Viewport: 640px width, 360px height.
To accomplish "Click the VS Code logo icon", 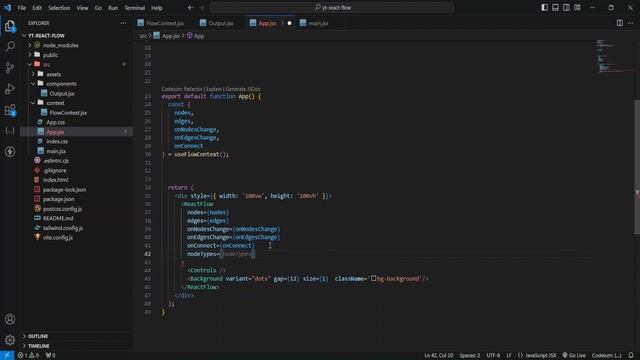I will click(7, 7).
